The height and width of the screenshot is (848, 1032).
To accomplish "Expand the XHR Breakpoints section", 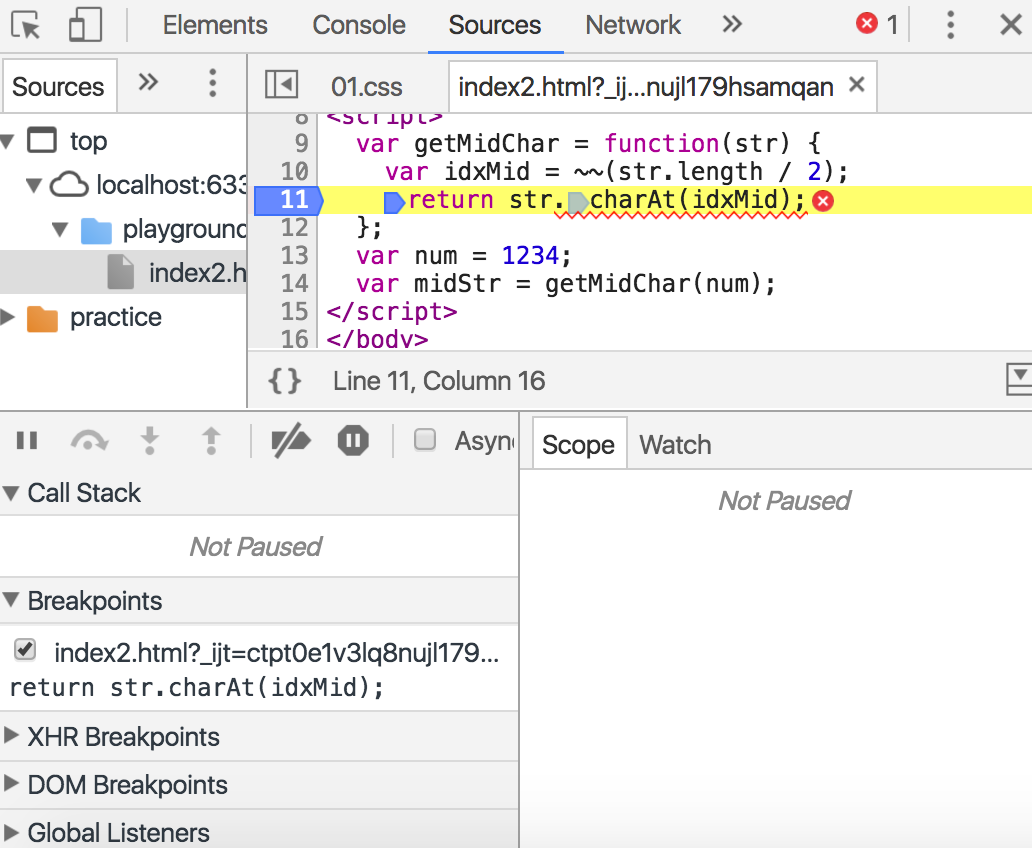I will click(x=11, y=735).
